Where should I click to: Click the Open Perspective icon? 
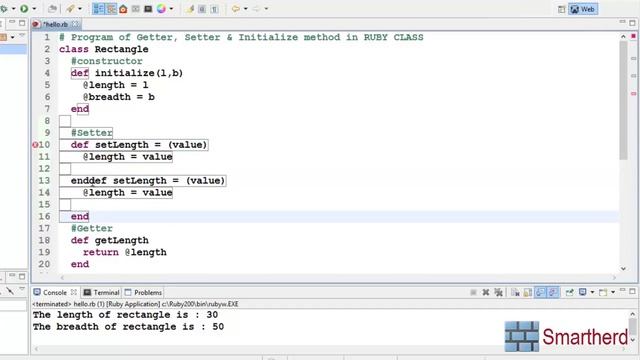[562, 9]
